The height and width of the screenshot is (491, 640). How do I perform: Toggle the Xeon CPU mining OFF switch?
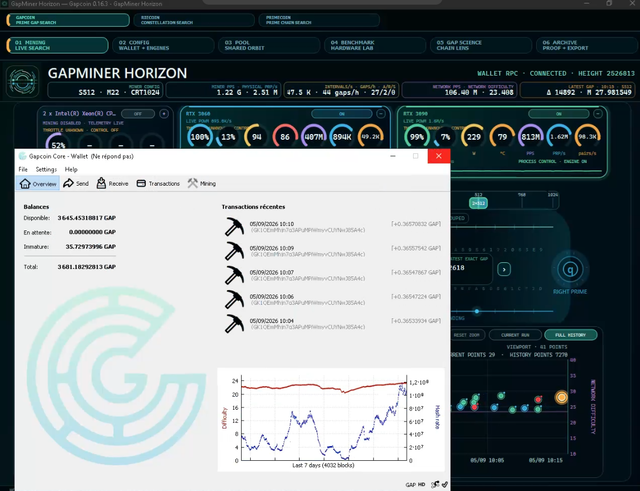pyautogui.click(x=138, y=114)
